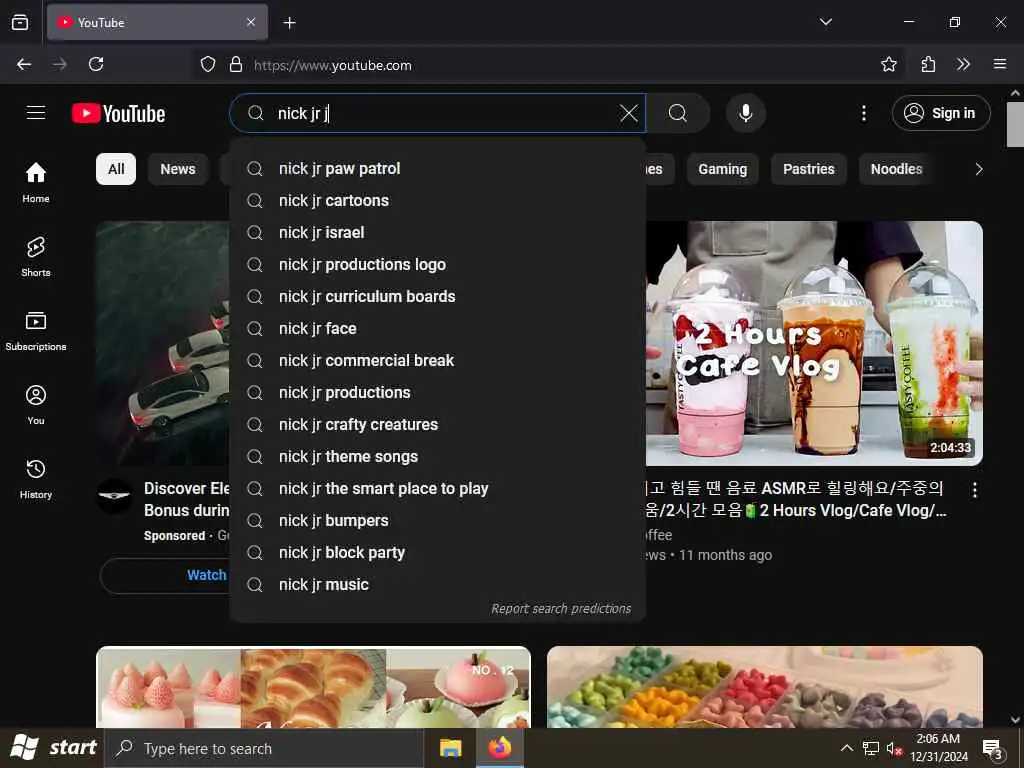Click the Firefox taskbar icon
Viewport: 1024px width, 768px height.
500,748
